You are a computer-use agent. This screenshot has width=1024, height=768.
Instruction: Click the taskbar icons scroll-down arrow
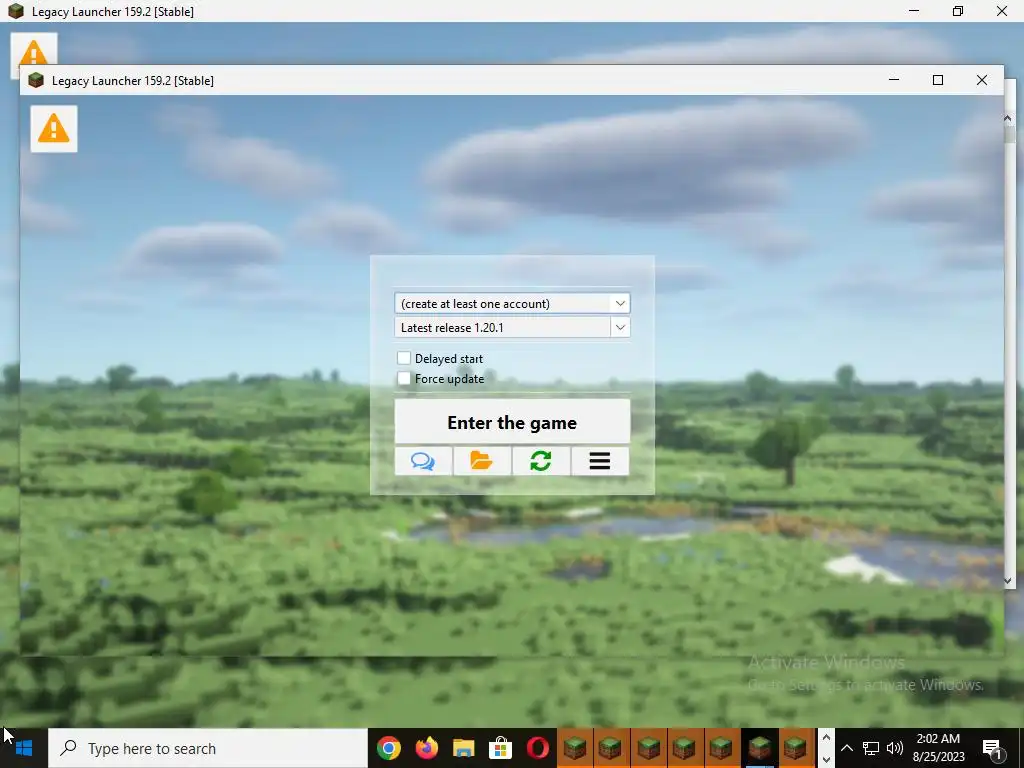[x=825, y=759]
